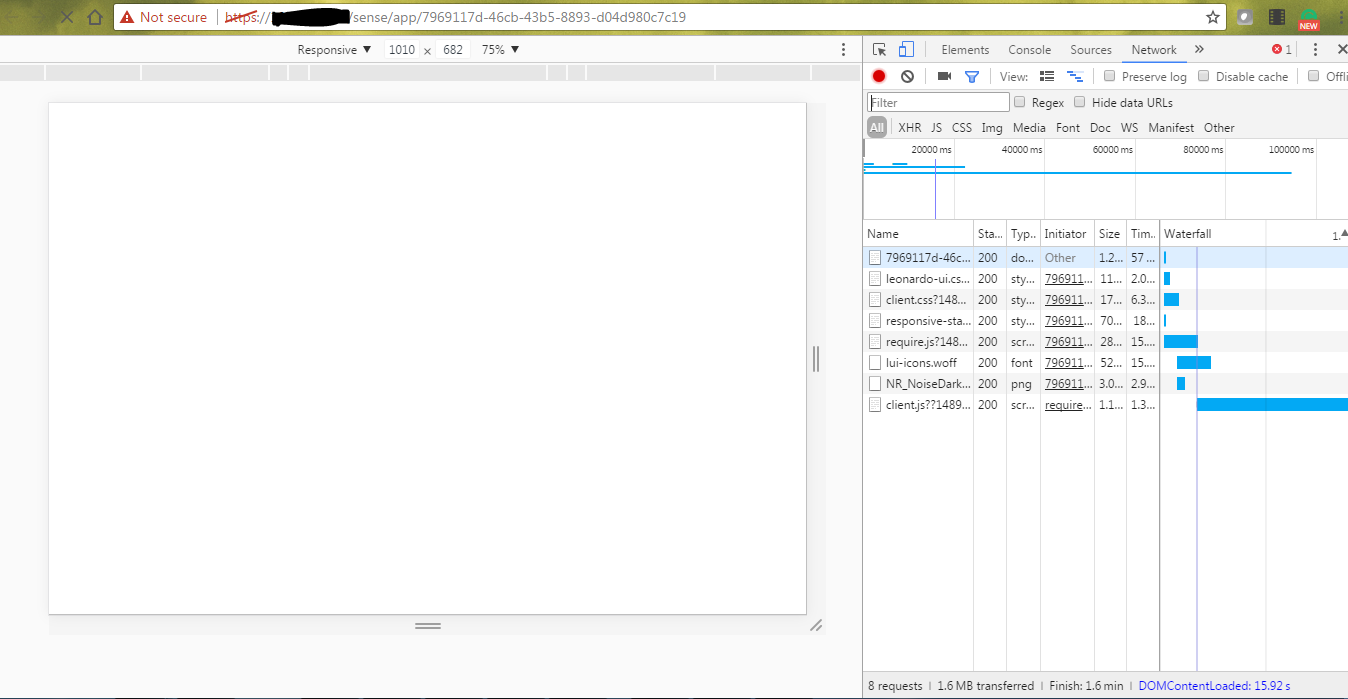Switch to the Console tab
Image resolution: width=1348 pixels, height=699 pixels.
[1029, 49]
